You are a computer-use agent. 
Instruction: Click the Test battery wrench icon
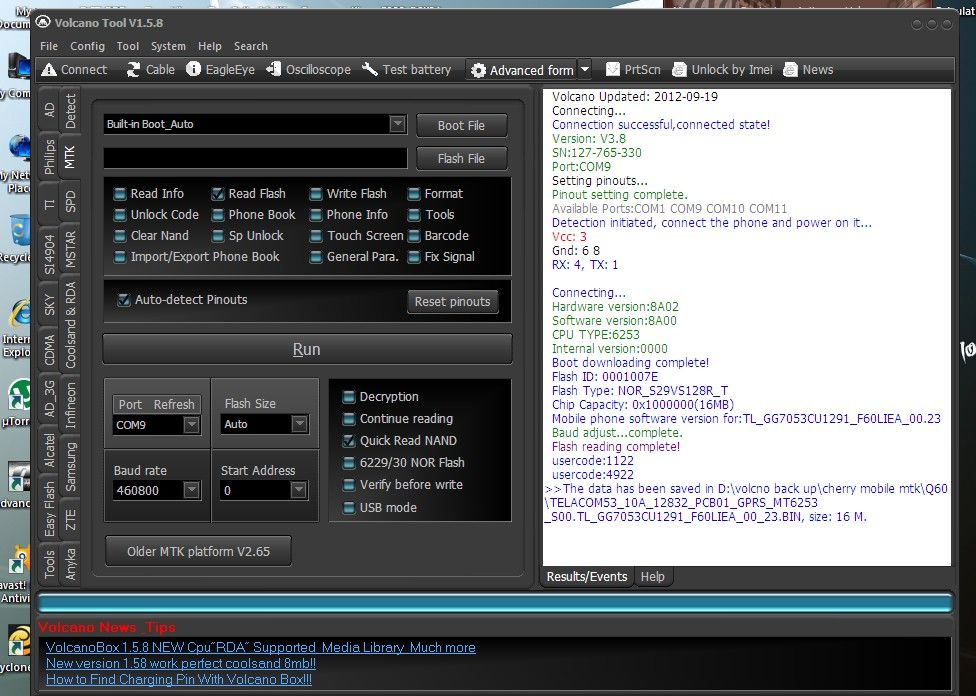(370, 70)
